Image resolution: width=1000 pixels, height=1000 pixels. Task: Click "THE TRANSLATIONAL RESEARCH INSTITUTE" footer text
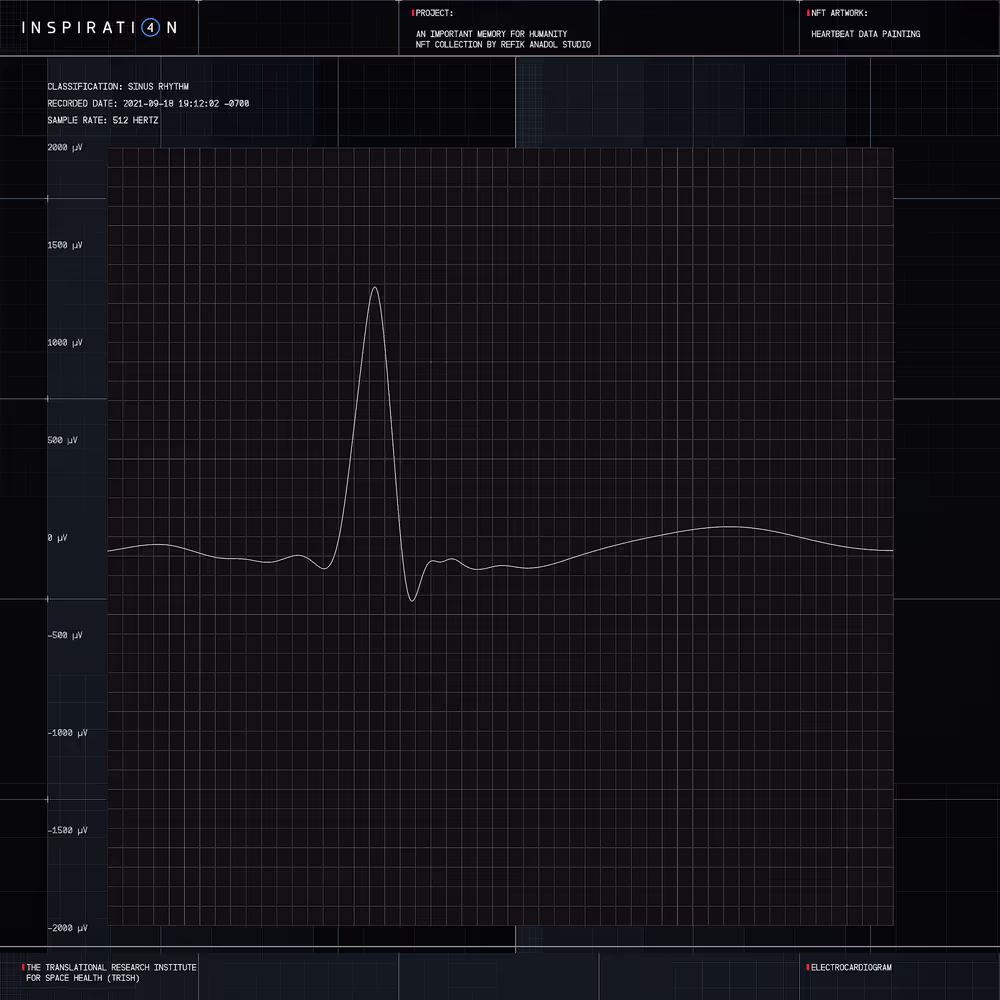112,967
